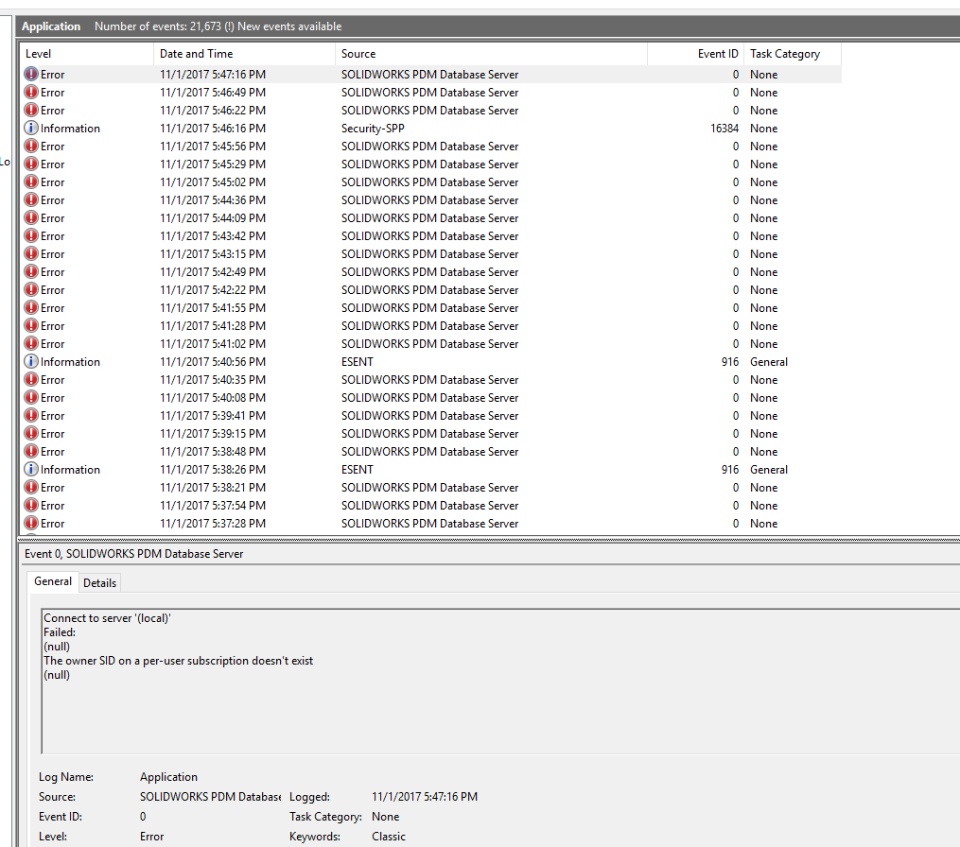Select the 11/1/2017 5:37:28 PM date cell
Viewport: 960px width, 847px height.
click(213, 524)
